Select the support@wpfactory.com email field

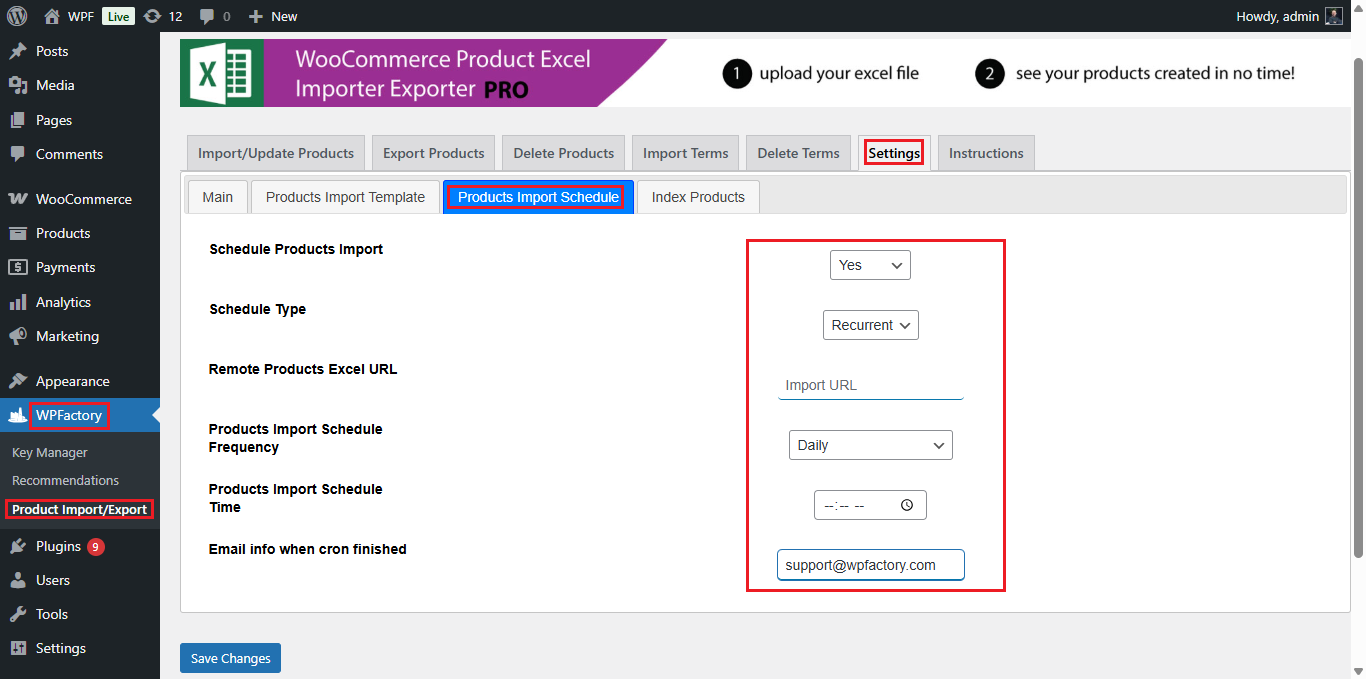click(x=869, y=564)
